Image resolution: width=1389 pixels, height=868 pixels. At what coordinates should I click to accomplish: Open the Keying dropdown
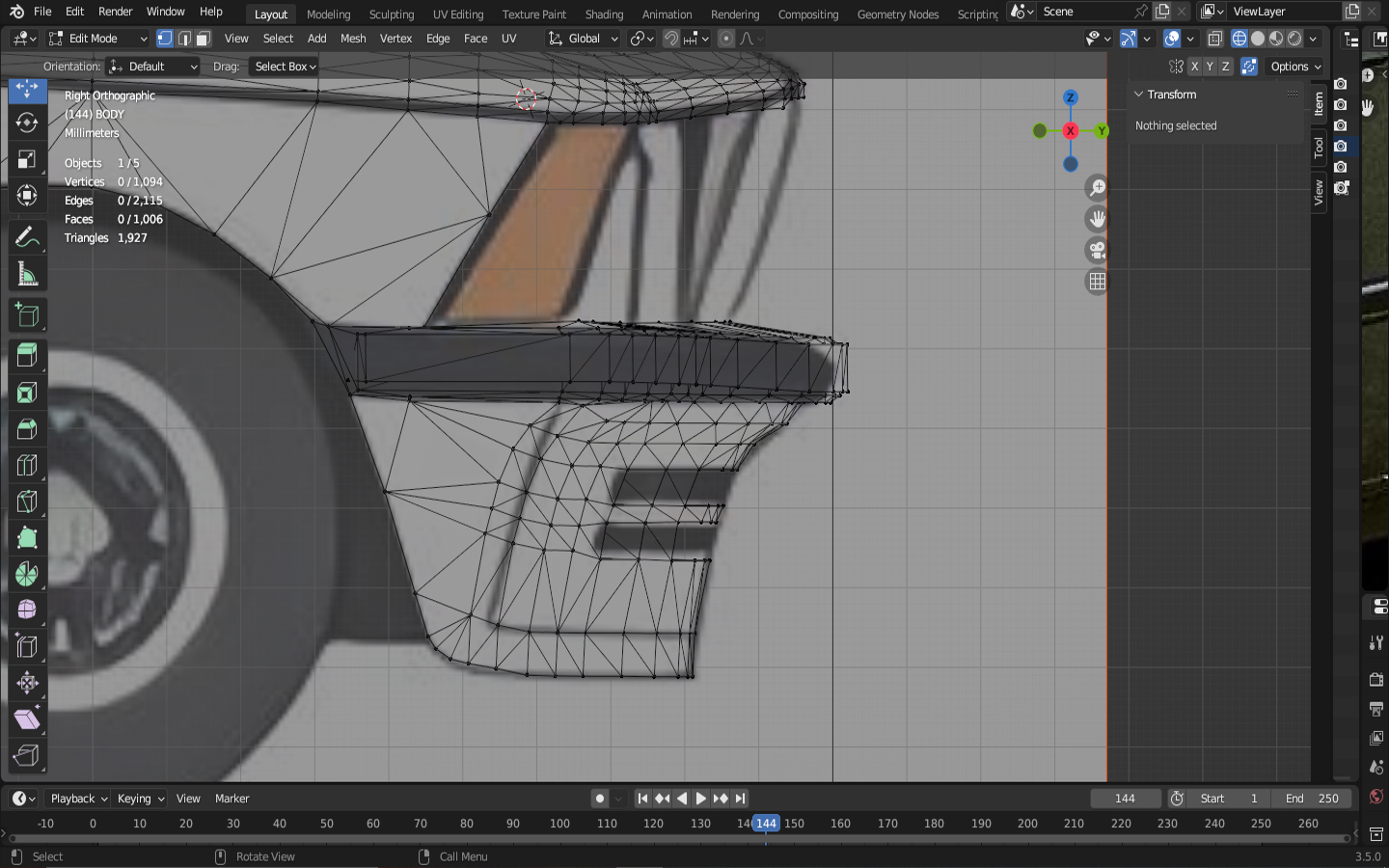click(x=141, y=799)
